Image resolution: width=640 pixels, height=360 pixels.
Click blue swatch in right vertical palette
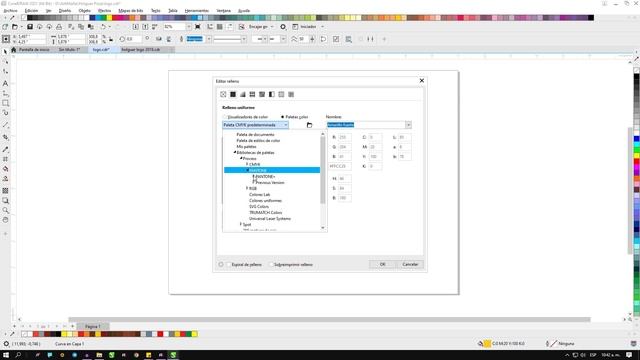(x=636, y=139)
